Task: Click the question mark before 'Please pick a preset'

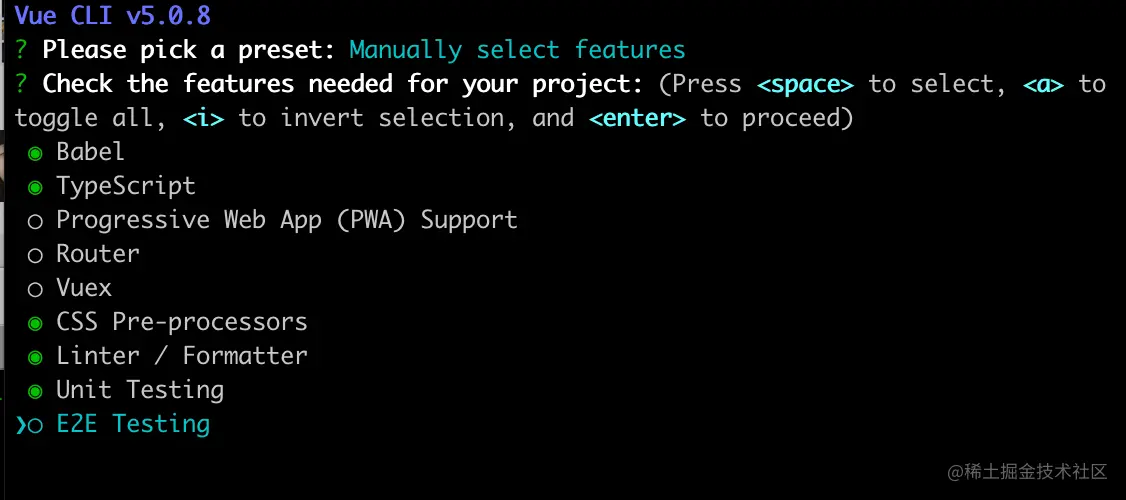Action: coord(21,50)
